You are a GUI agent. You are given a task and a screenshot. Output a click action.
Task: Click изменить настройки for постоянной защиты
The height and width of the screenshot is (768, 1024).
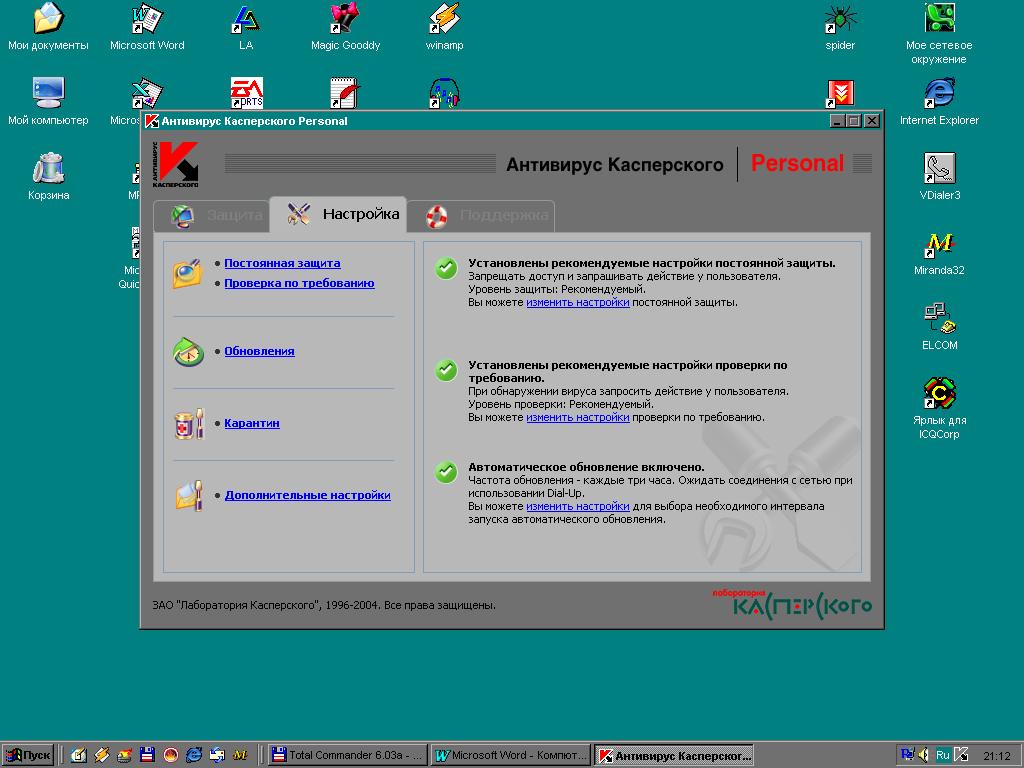578,302
